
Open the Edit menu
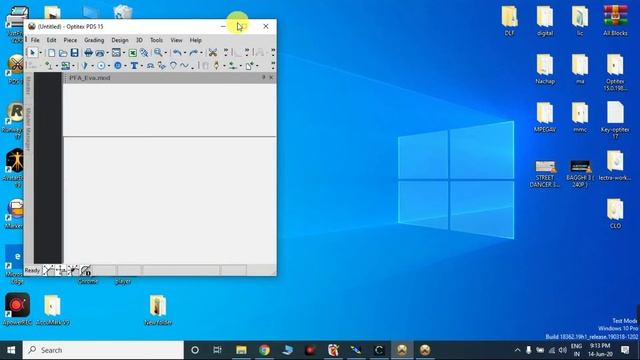point(51,40)
